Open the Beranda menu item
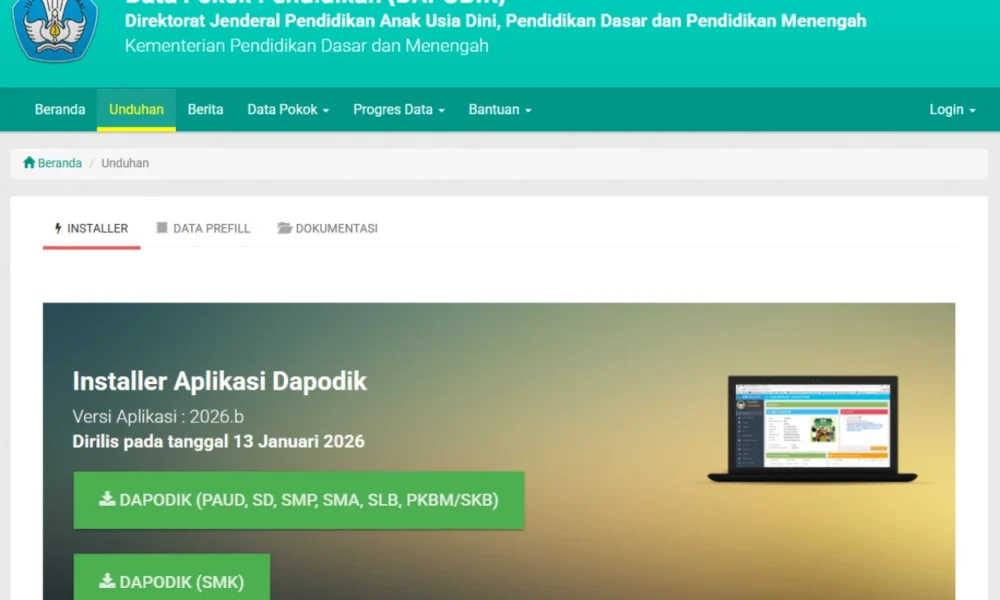The width and height of the screenshot is (1000, 600). coord(60,110)
